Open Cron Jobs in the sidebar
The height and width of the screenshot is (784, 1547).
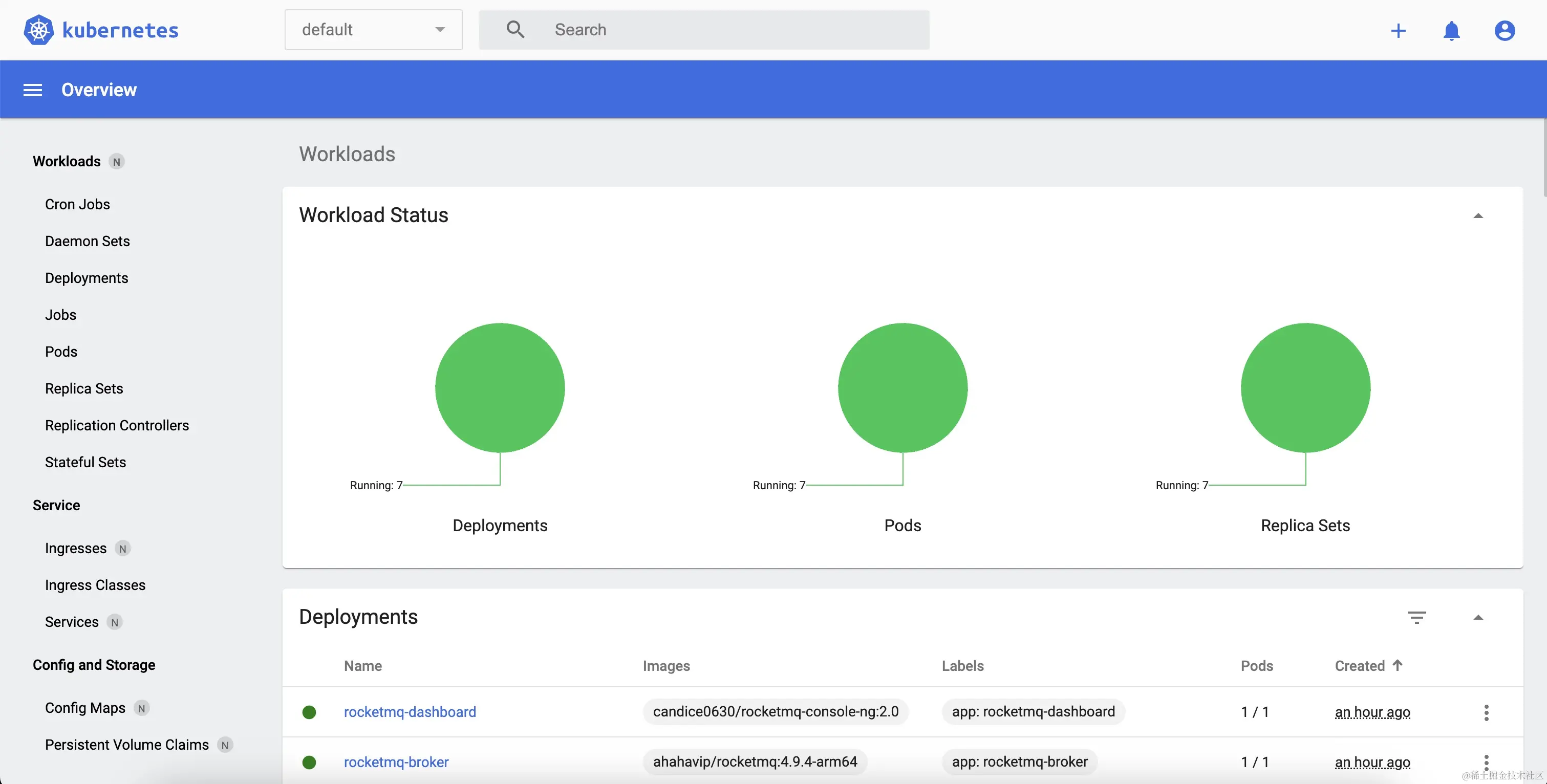pyautogui.click(x=77, y=204)
